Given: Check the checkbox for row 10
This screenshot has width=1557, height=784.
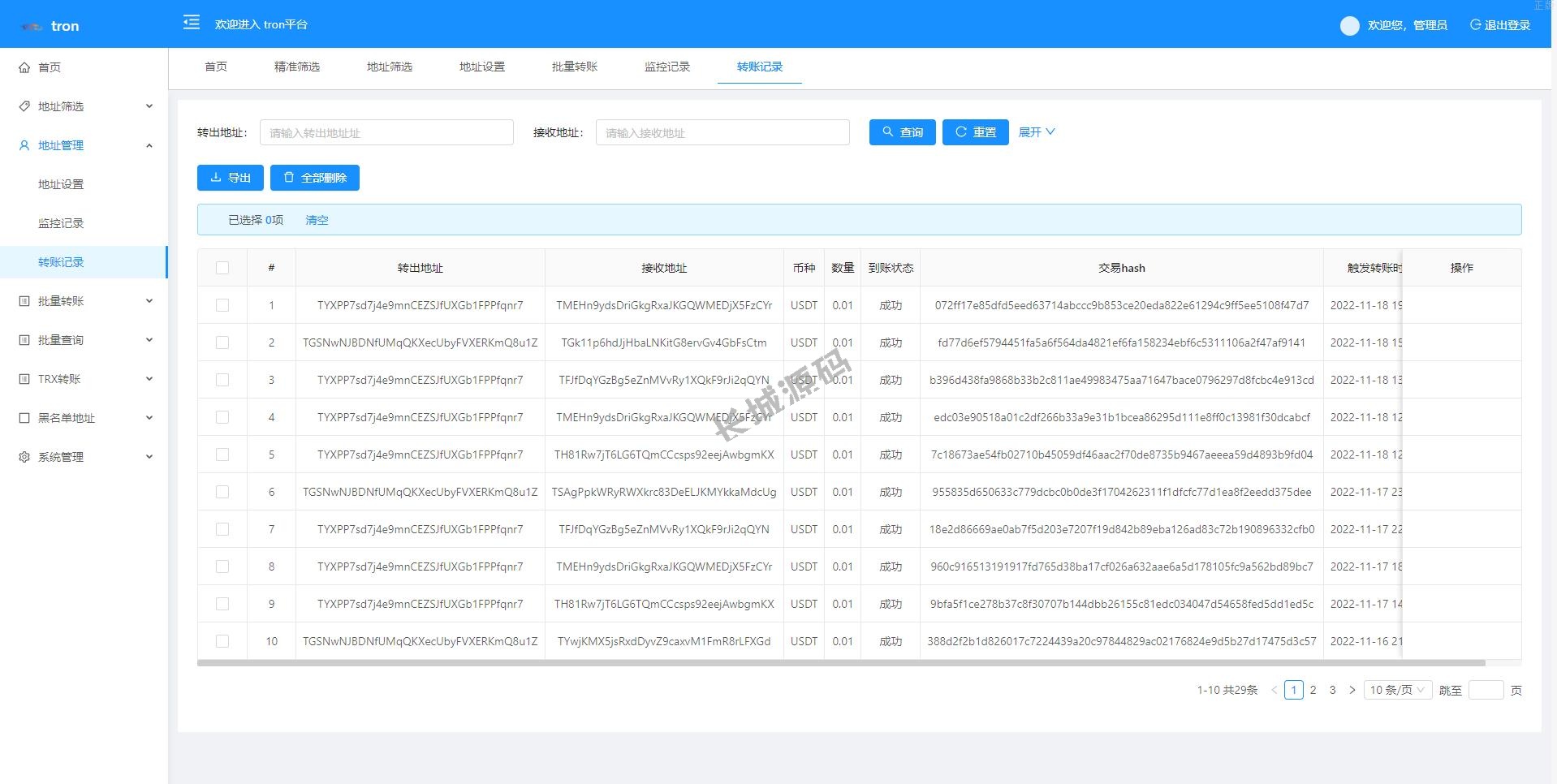Looking at the screenshot, I should click(222, 641).
